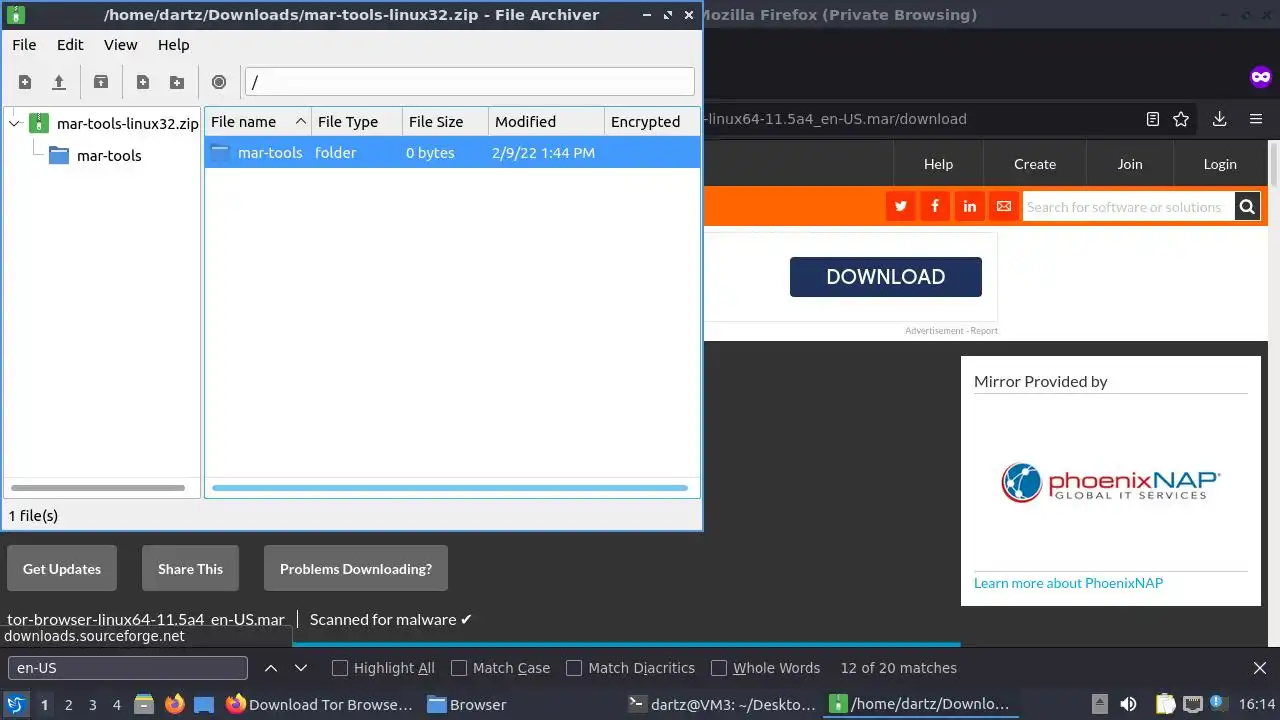This screenshot has width=1280, height=720.
Task: Click SourceForge search magnifier icon
Action: pyautogui.click(x=1247, y=207)
